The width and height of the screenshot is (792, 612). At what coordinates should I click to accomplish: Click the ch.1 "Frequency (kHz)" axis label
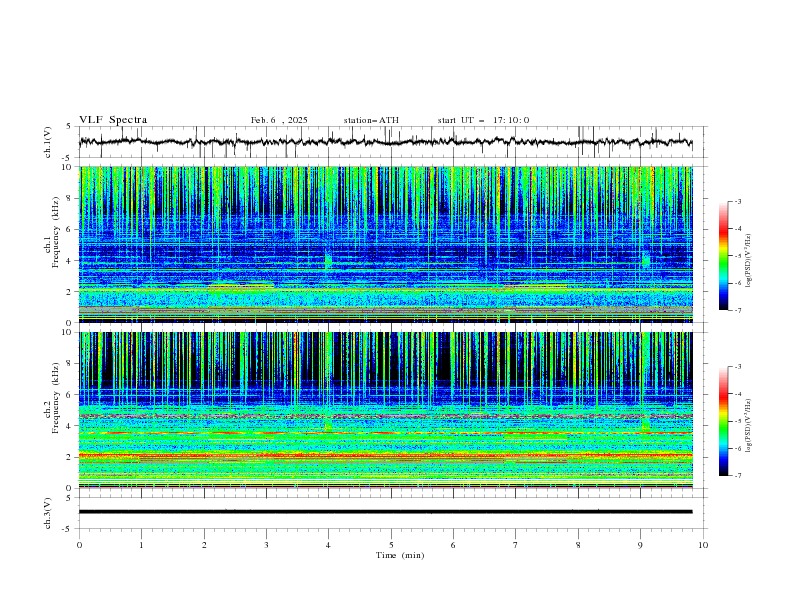pos(56,233)
